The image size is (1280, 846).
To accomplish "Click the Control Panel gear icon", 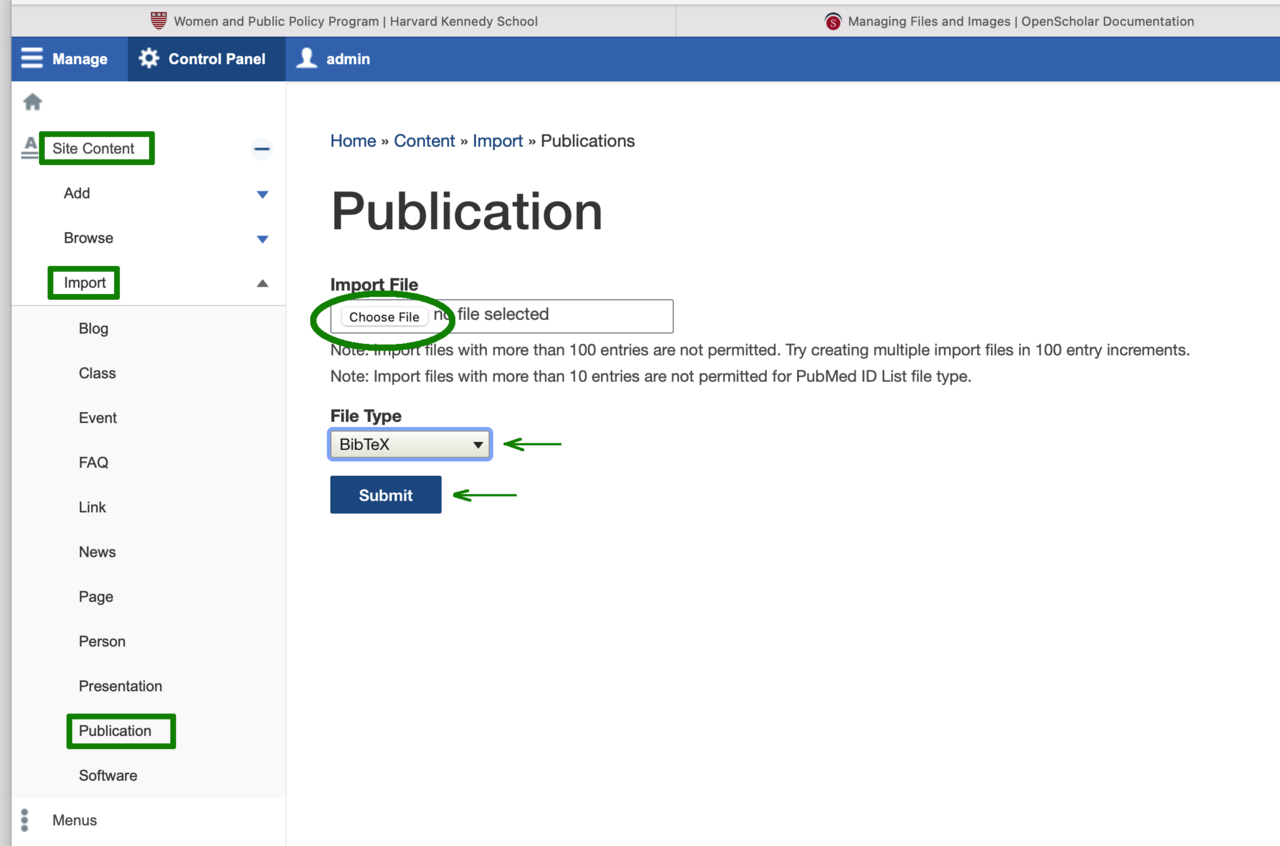I will click(149, 59).
